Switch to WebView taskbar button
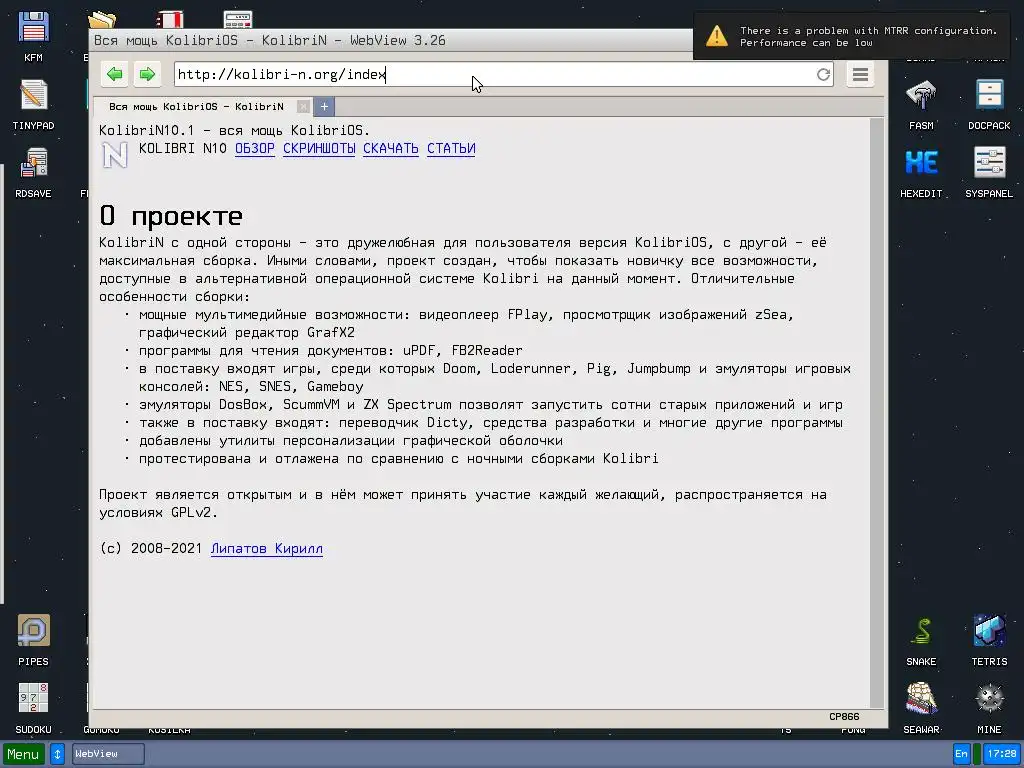This screenshot has height=768, width=1024. (108, 754)
